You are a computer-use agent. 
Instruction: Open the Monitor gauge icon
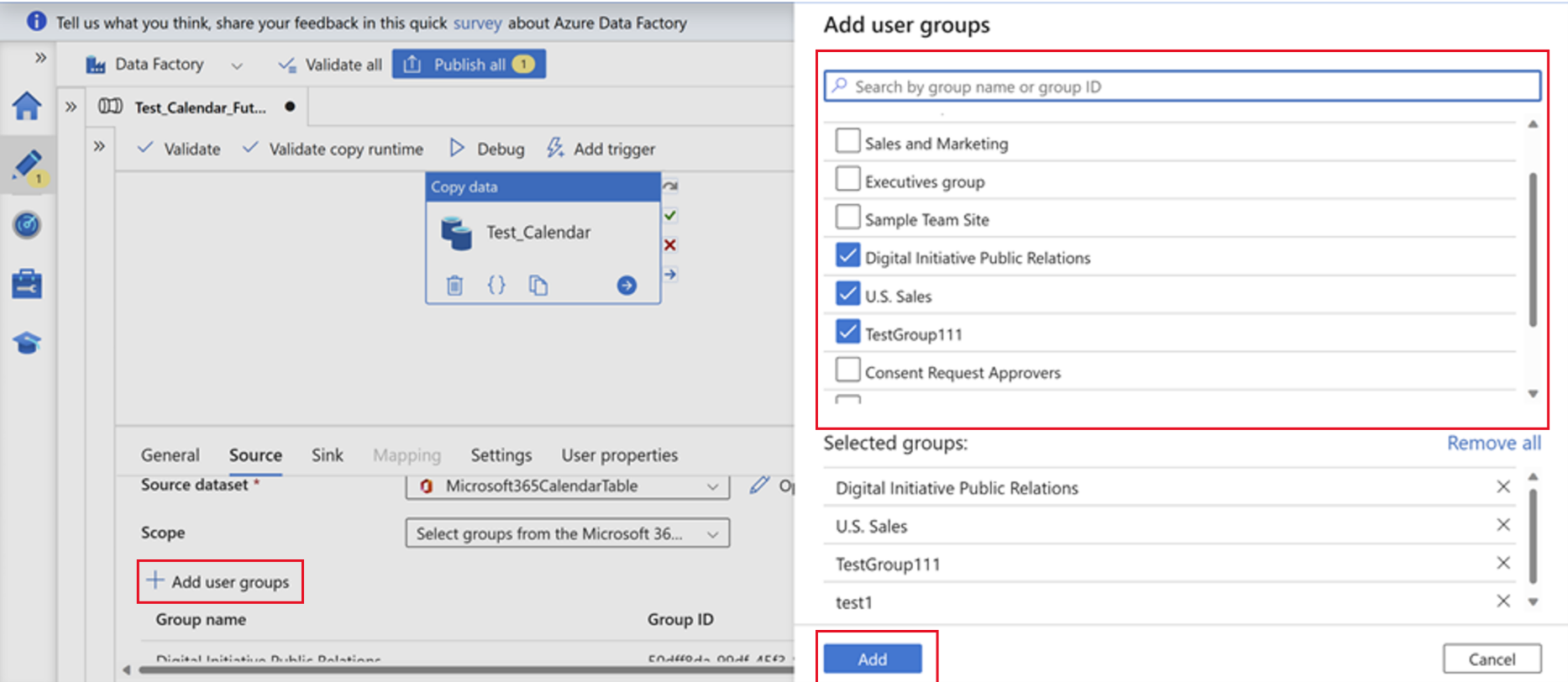(27, 225)
